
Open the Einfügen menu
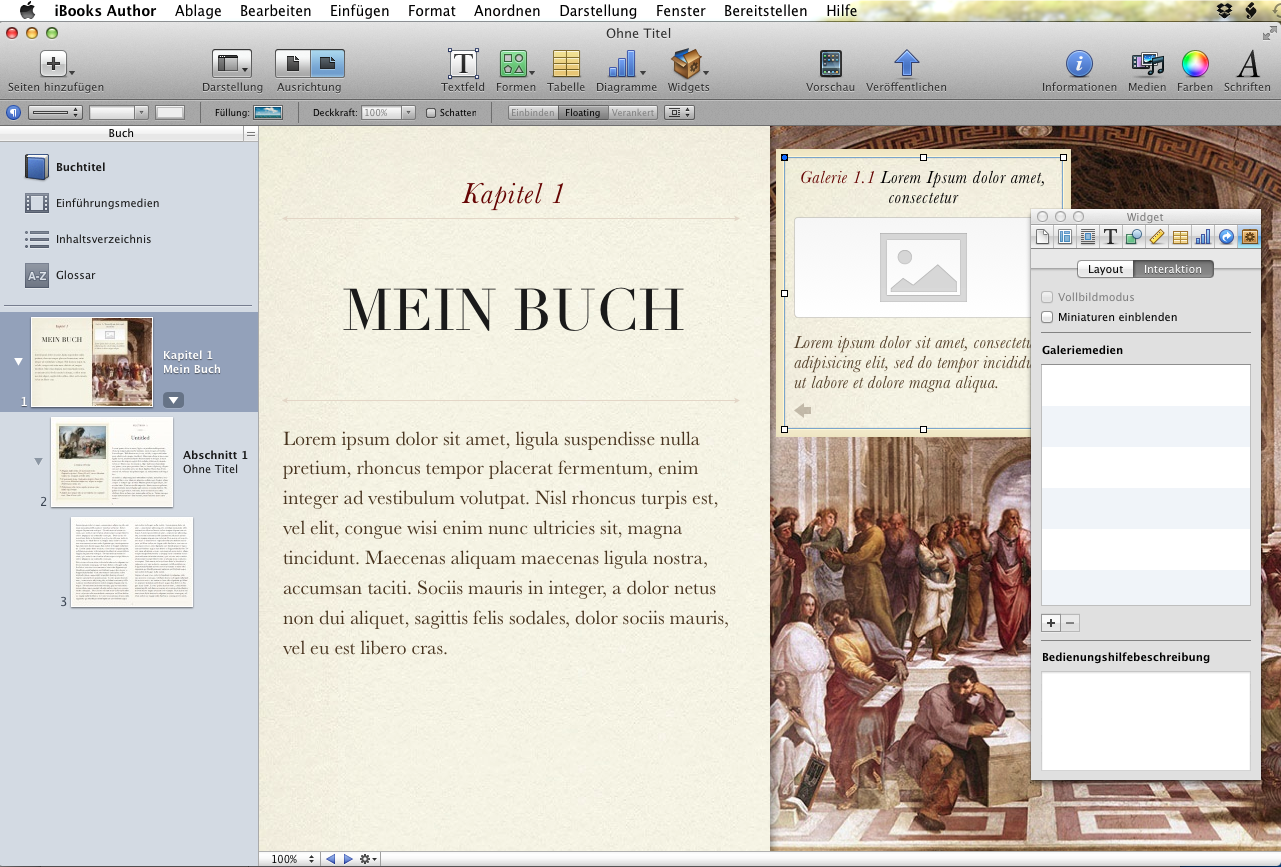point(359,11)
